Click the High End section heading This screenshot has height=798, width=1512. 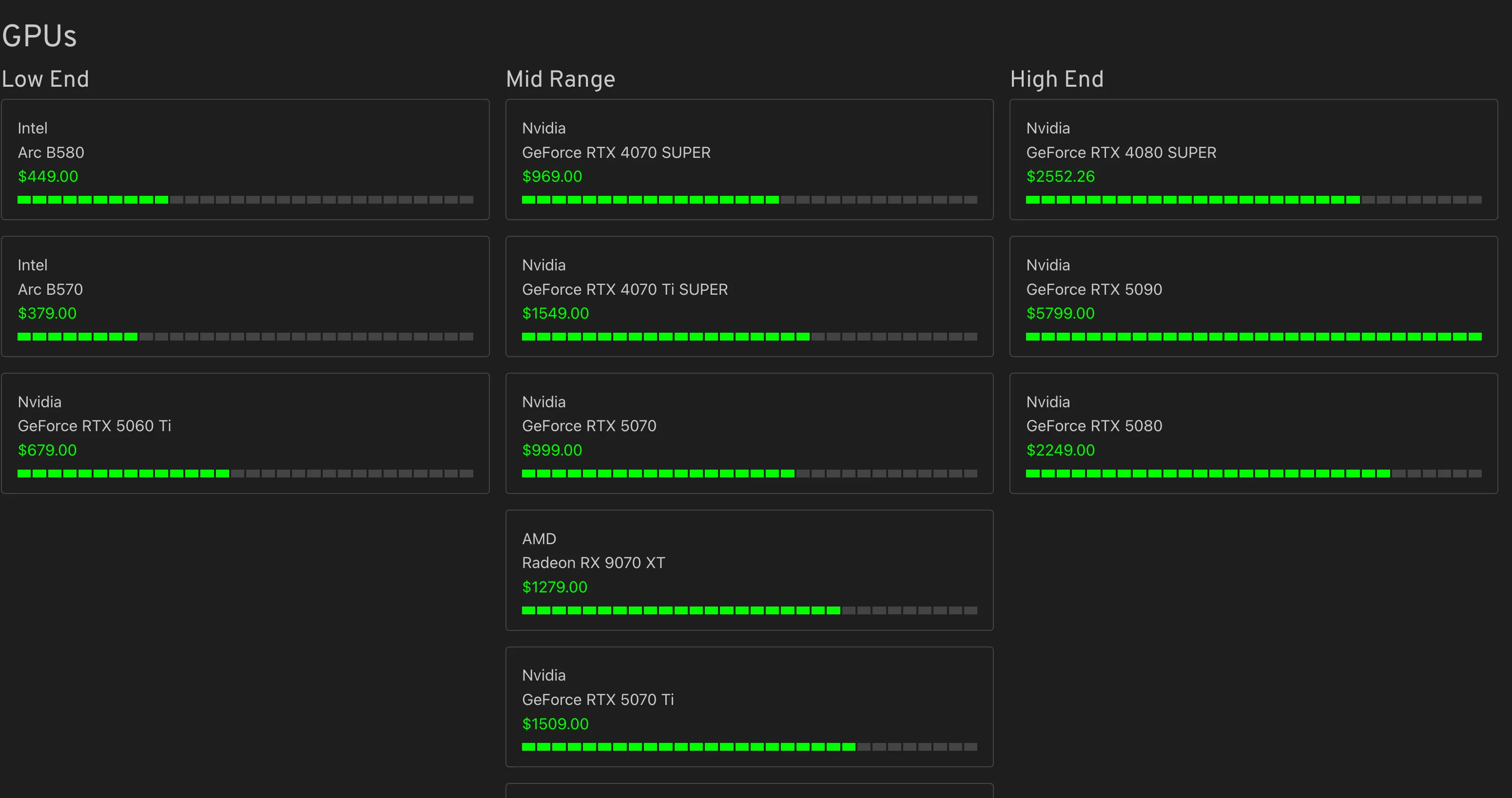point(1057,79)
